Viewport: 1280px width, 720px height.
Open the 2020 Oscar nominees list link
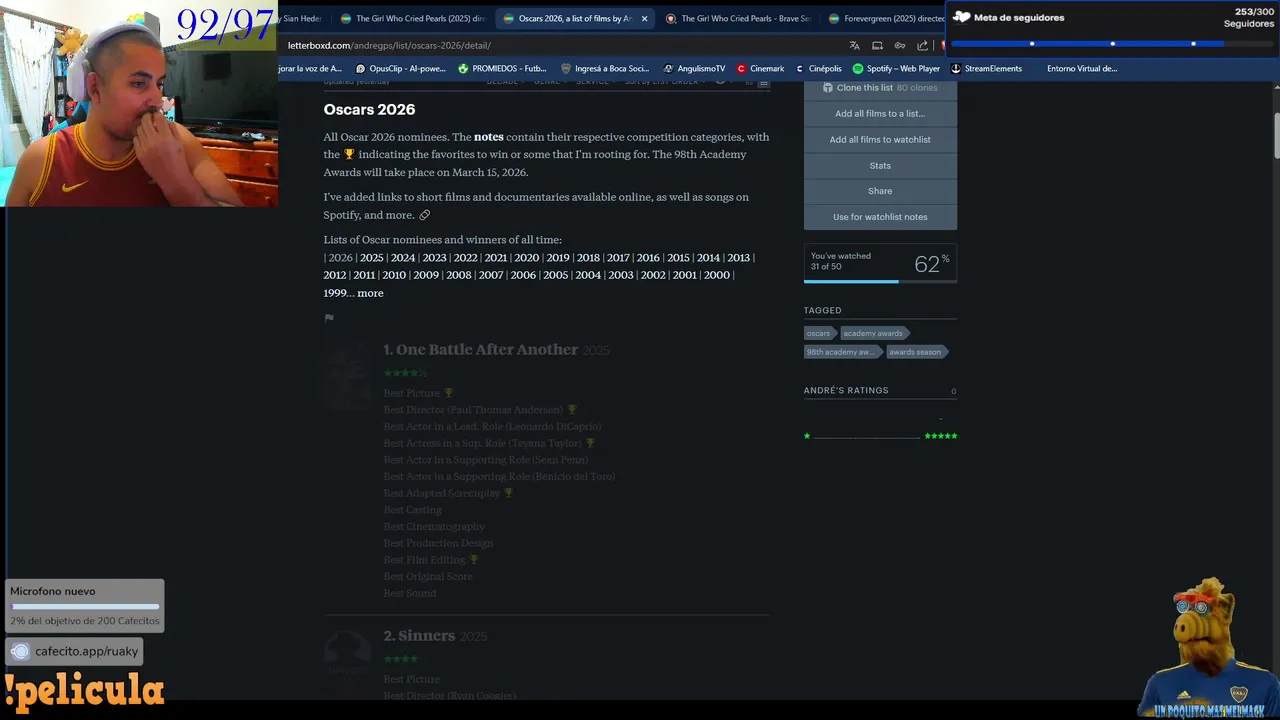coord(526,258)
